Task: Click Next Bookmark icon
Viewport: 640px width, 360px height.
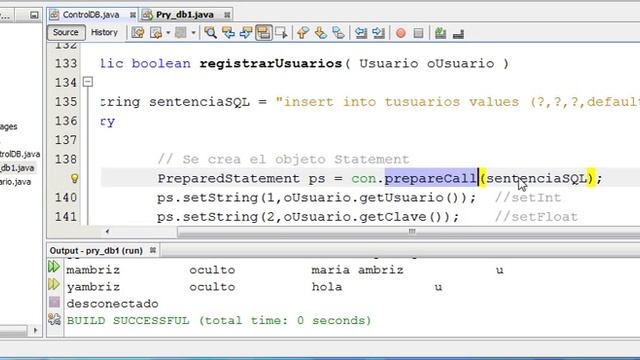Action: tap(320, 33)
